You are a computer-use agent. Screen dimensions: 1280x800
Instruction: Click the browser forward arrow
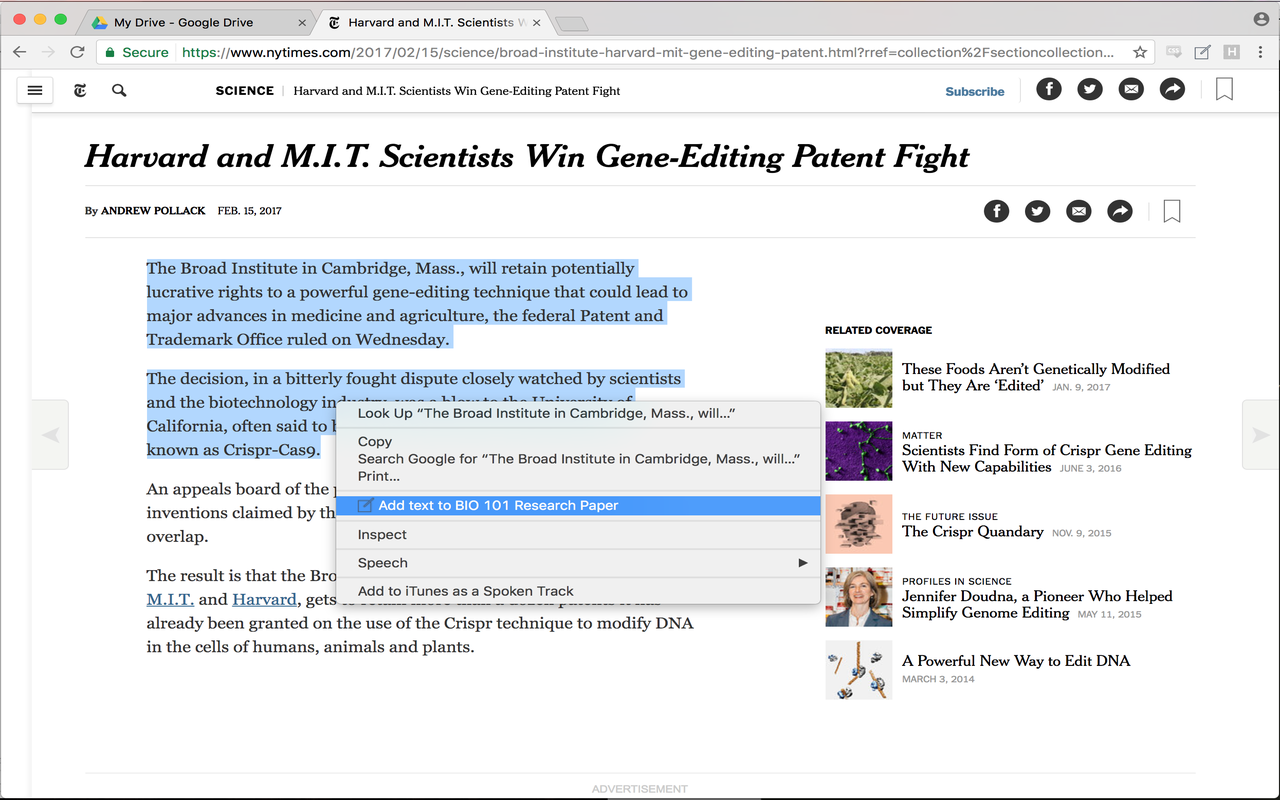(x=48, y=52)
